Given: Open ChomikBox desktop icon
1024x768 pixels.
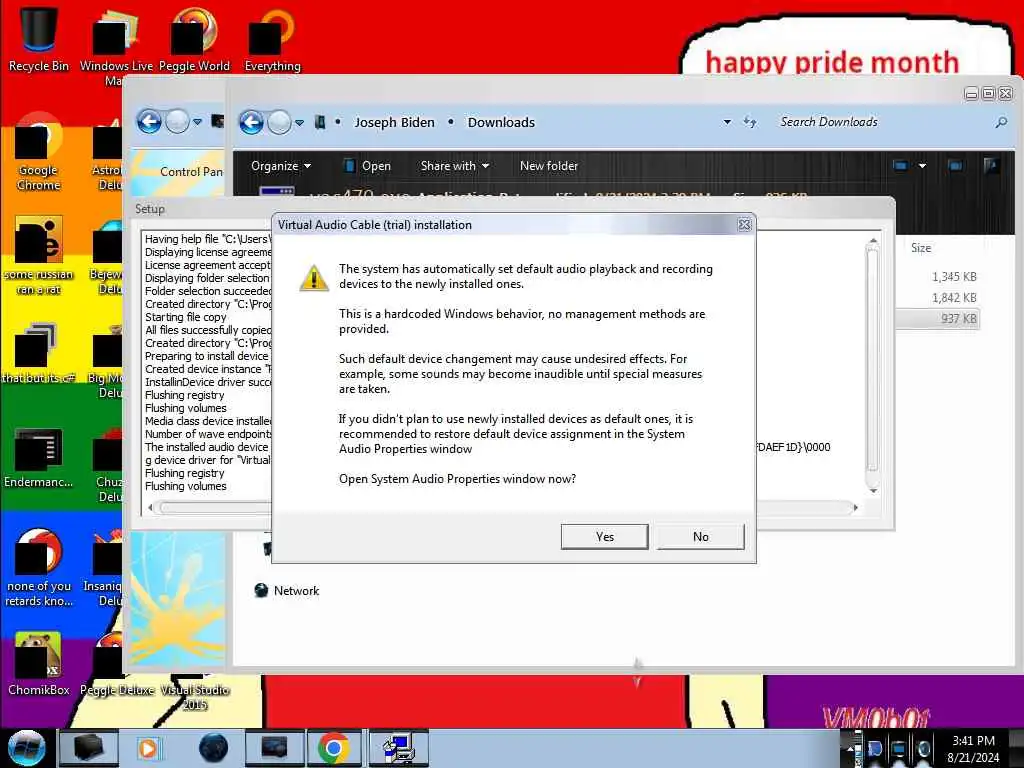Looking at the screenshot, I should click(39, 664).
